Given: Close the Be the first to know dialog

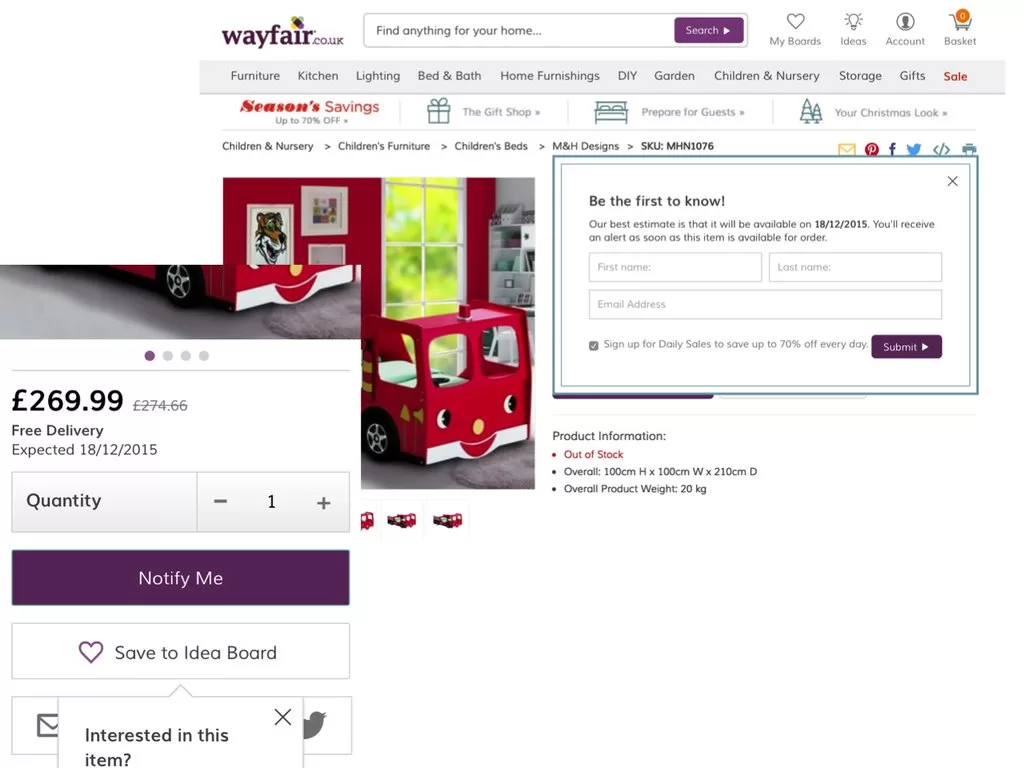Looking at the screenshot, I should [953, 181].
